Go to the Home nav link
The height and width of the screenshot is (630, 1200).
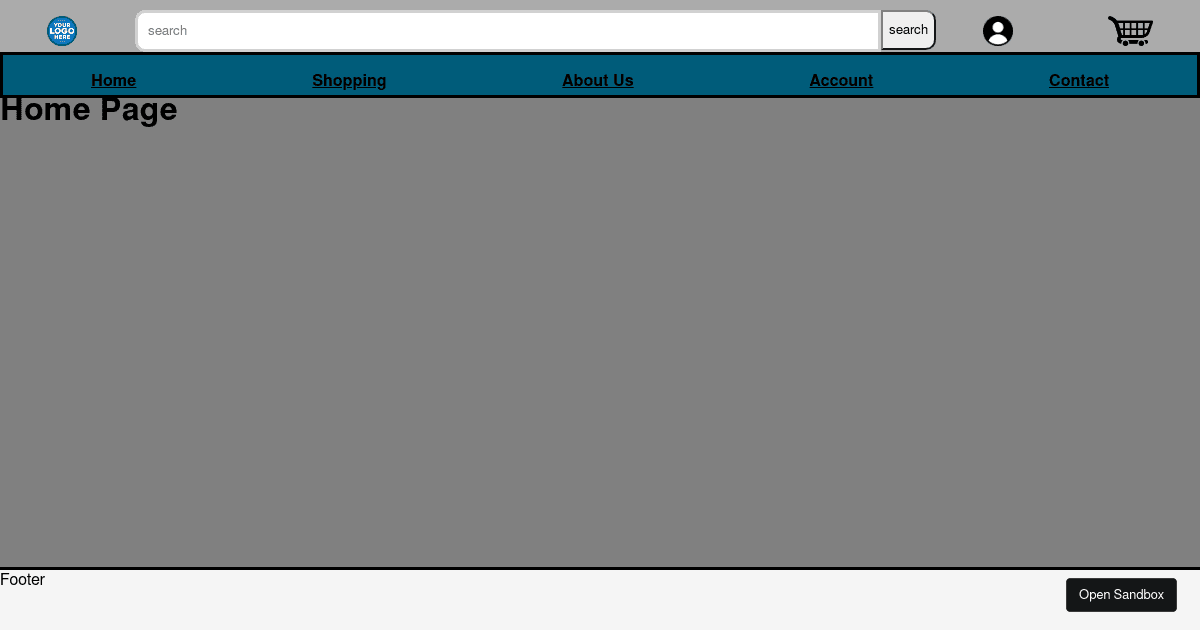coord(114,81)
